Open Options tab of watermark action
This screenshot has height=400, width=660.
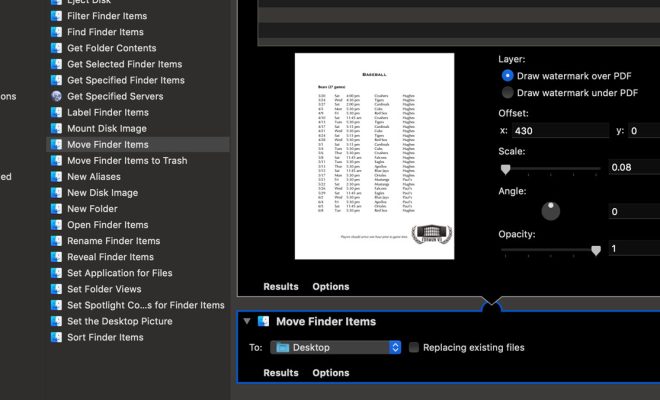click(x=331, y=287)
